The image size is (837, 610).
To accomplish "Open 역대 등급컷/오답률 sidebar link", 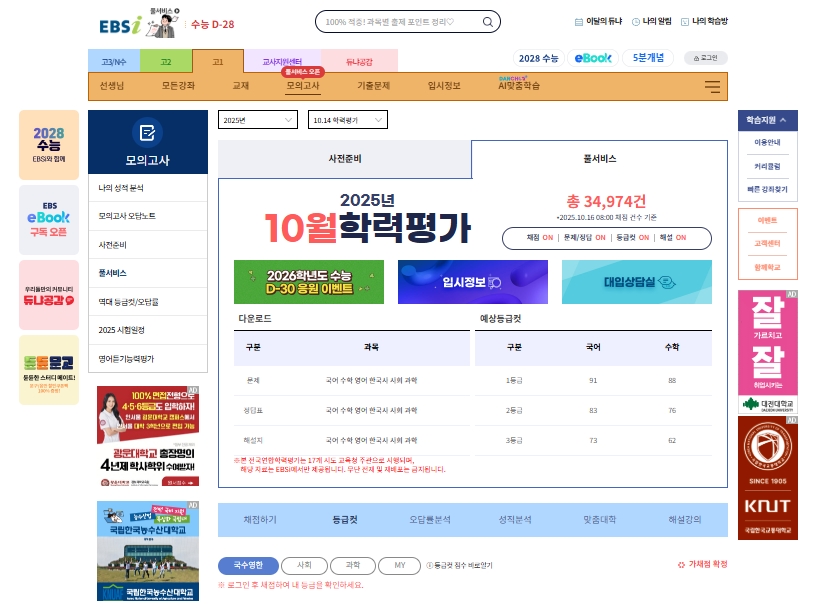I will click(x=148, y=302).
